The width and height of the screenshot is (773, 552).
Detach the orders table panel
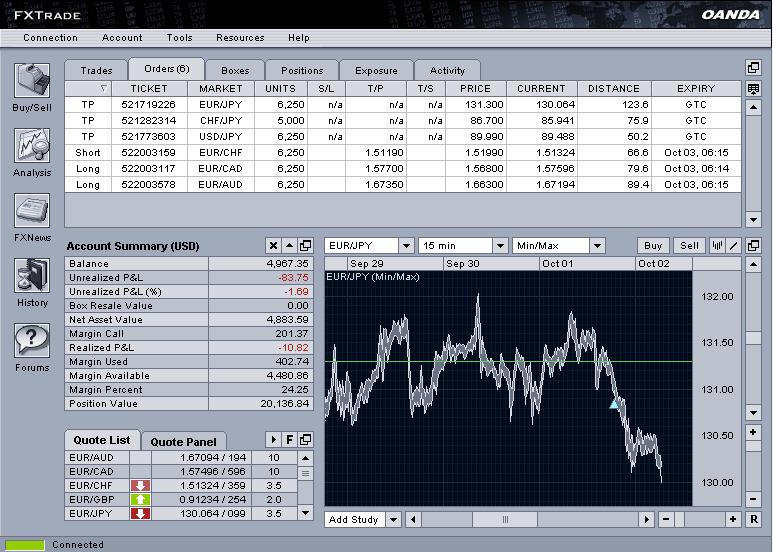(753, 68)
